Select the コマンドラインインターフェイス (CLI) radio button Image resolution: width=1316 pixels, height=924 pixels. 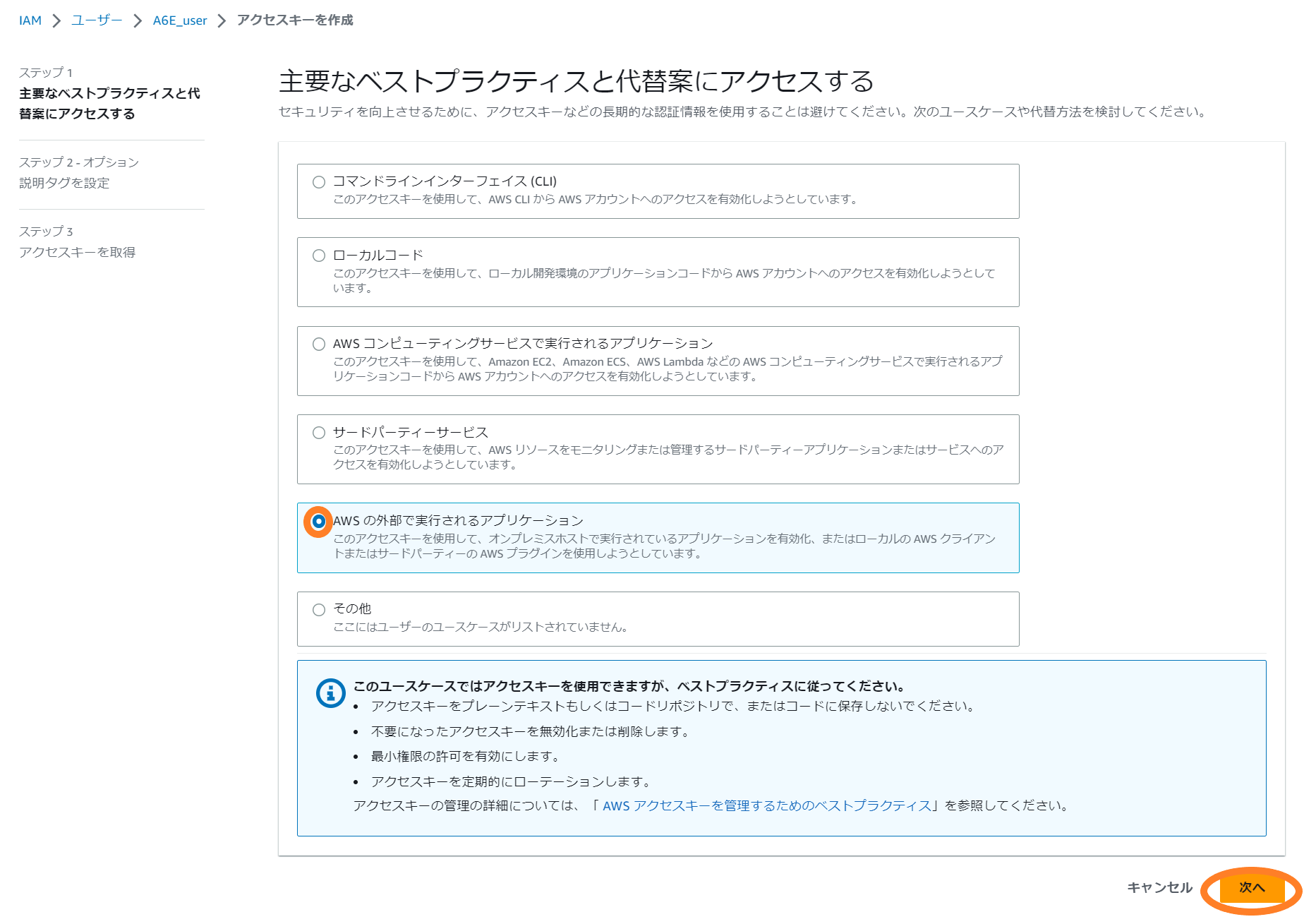[319, 182]
